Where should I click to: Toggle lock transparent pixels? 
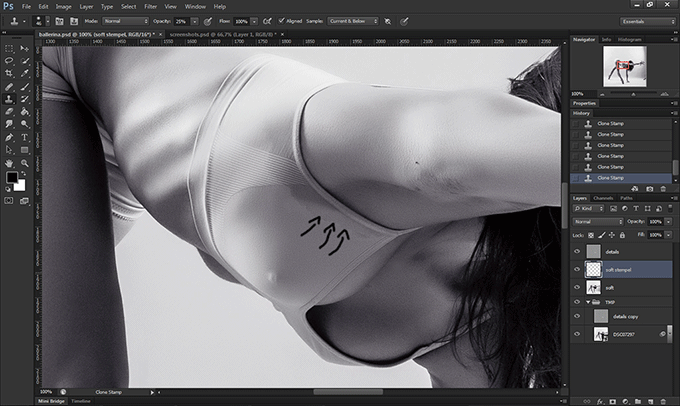[x=591, y=235]
